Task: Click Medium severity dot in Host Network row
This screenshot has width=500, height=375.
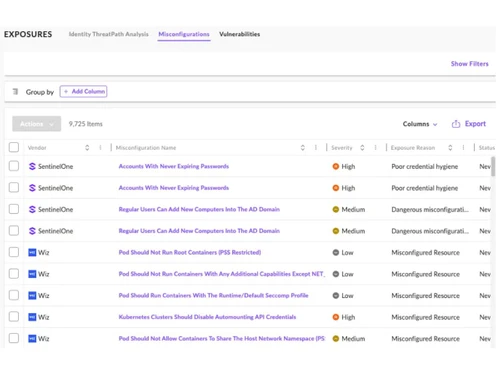Action: coord(336,339)
